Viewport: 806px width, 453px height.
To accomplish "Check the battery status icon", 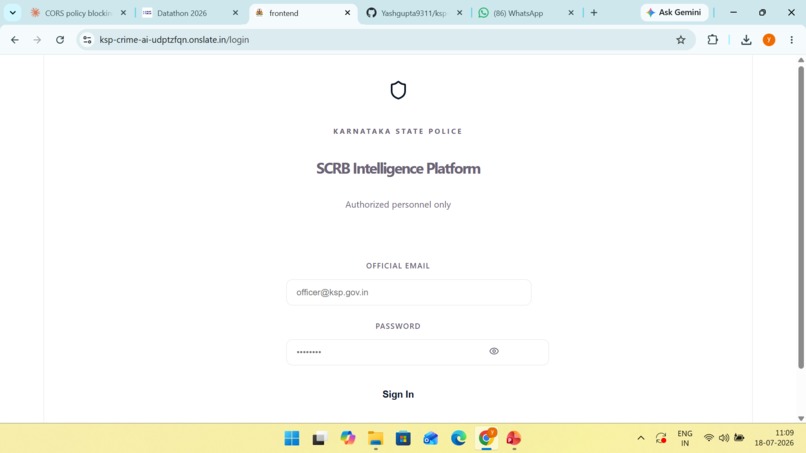I will 739,438.
